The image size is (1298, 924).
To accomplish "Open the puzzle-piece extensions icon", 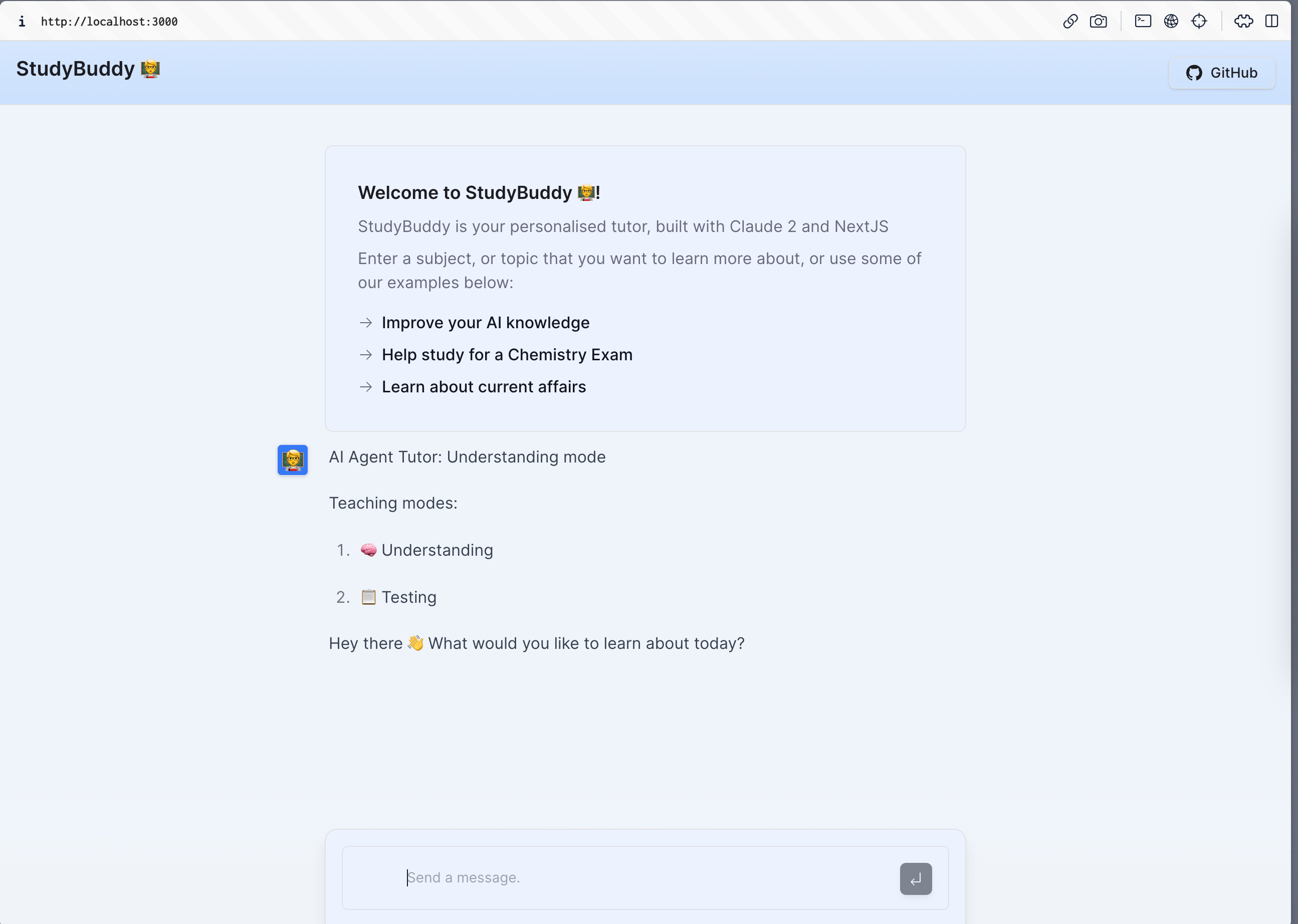I will 1243,22.
